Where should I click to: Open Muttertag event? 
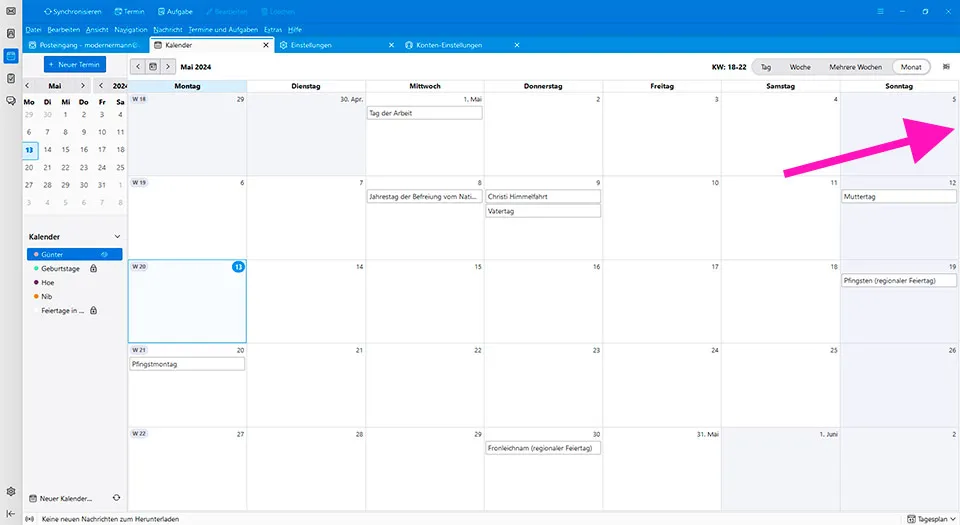[x=899, y=196]
